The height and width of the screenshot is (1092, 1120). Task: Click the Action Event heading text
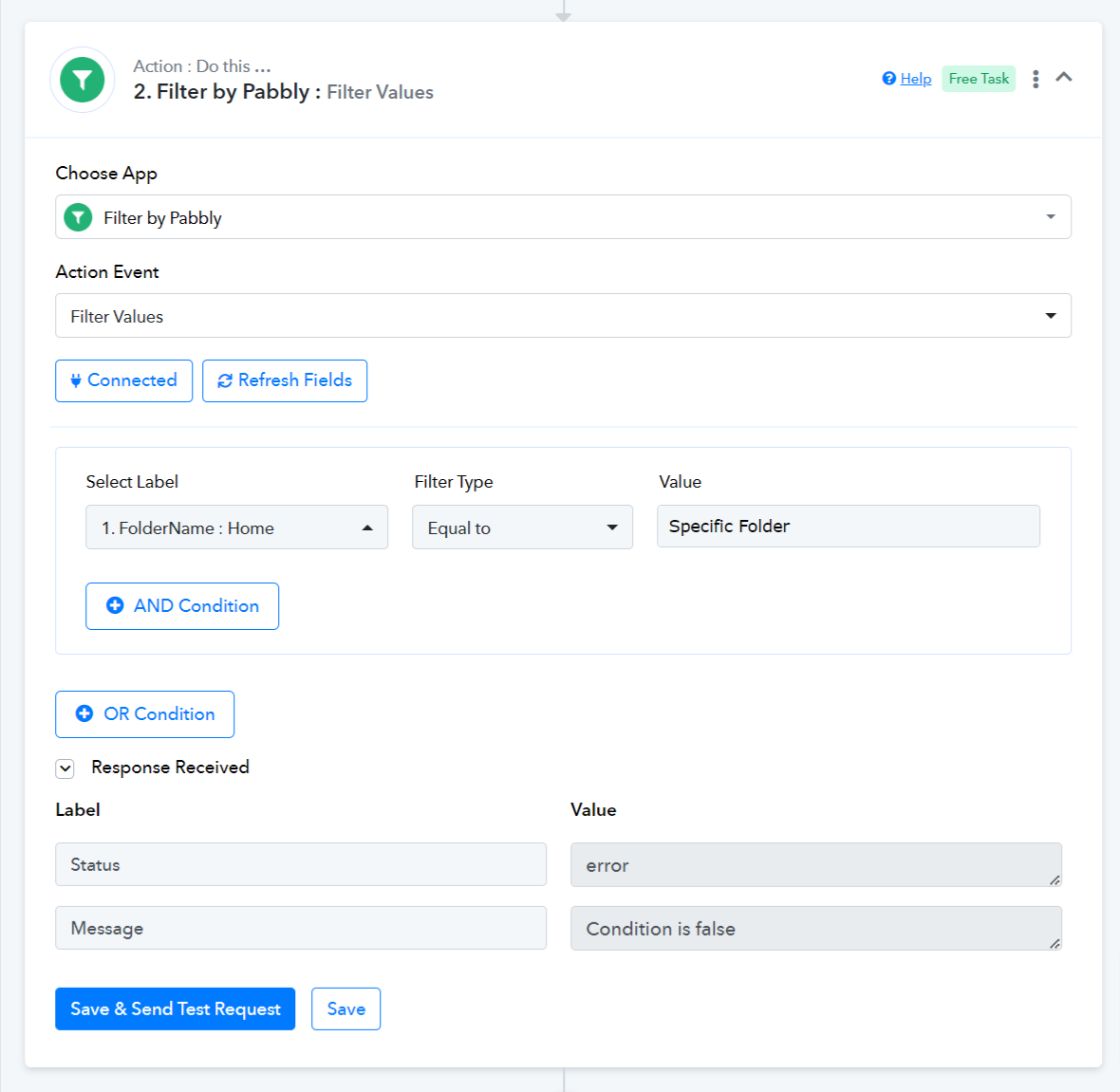click(107, 272)
